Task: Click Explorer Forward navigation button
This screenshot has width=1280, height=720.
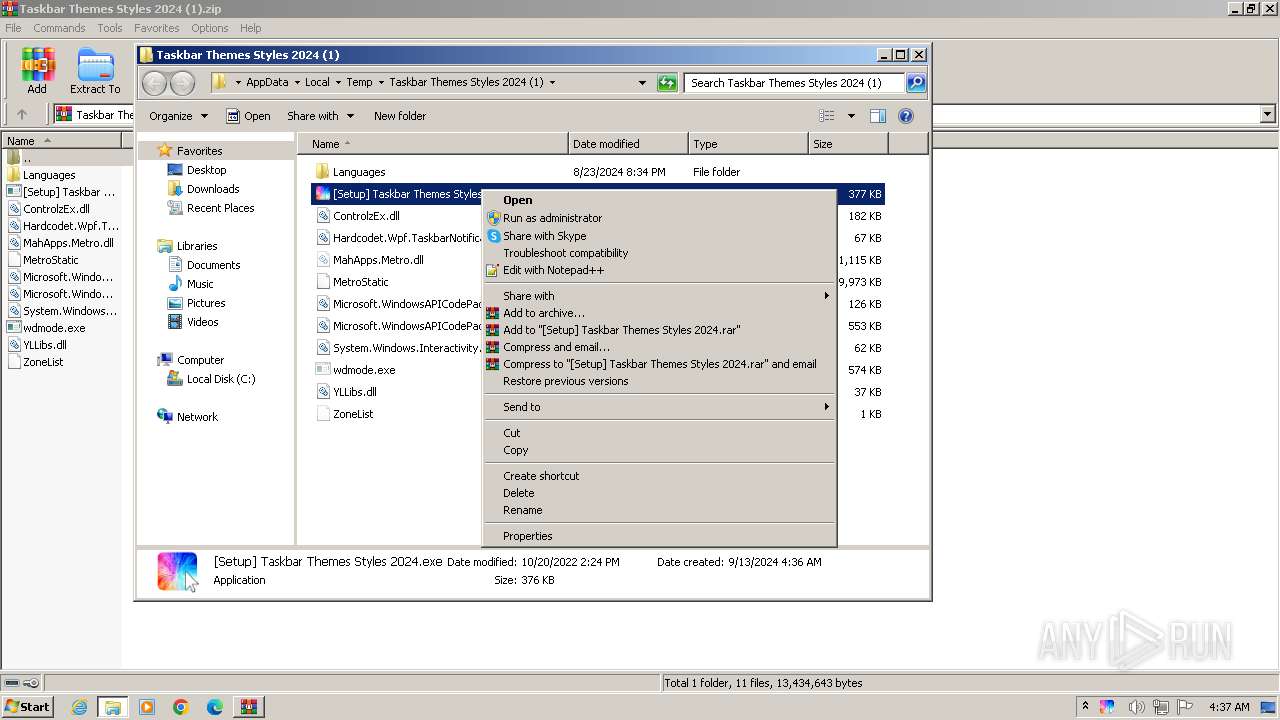Action: [x=182, y=83]
